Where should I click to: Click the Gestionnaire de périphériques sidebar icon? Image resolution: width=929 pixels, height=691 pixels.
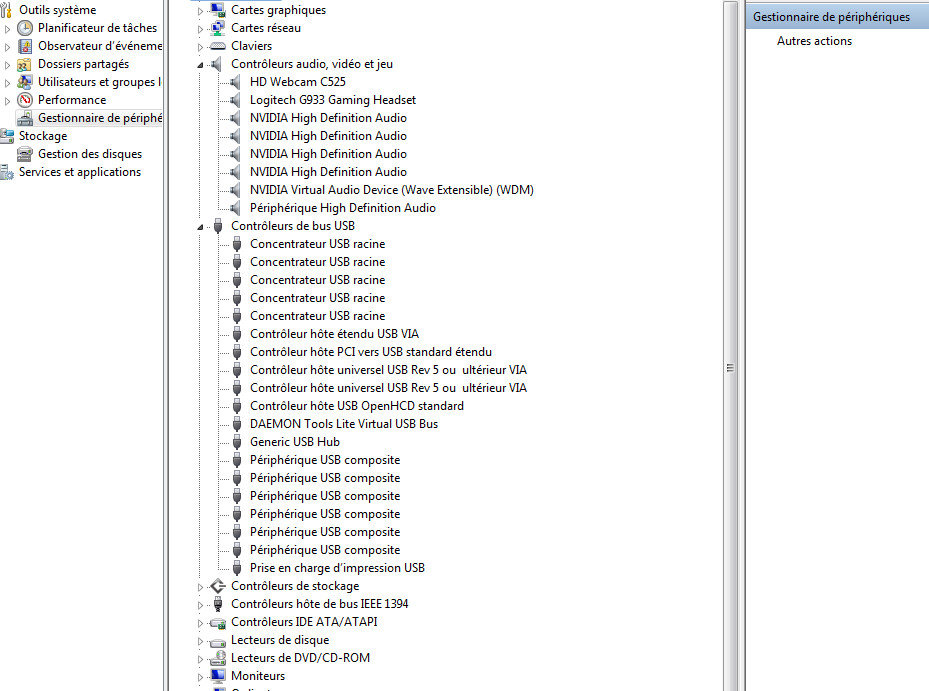(x=25, y=118)
